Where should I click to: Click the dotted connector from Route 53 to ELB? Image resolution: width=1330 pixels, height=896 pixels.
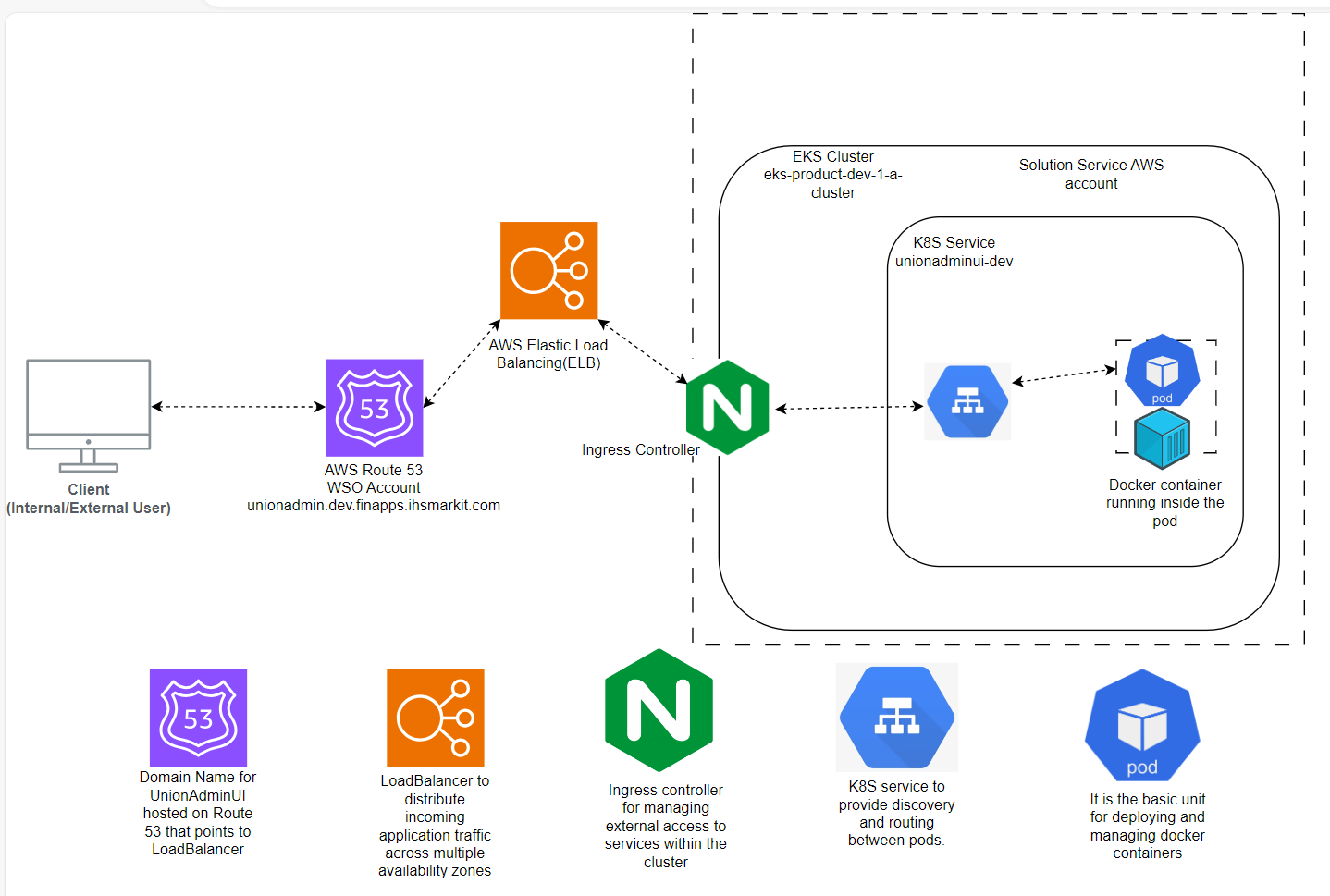tap(462, 363)
